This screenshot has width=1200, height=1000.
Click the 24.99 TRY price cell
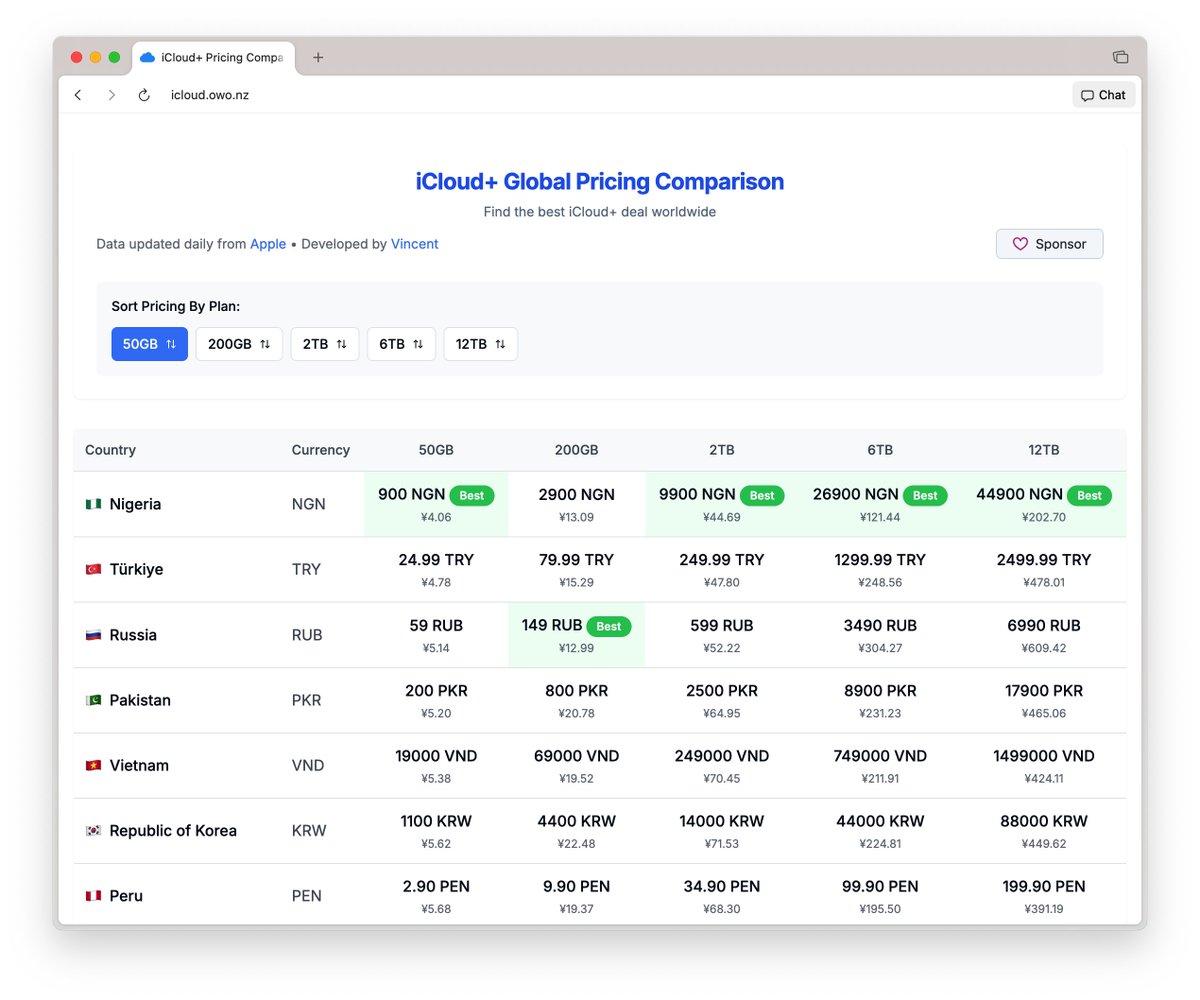click(436, 569)
